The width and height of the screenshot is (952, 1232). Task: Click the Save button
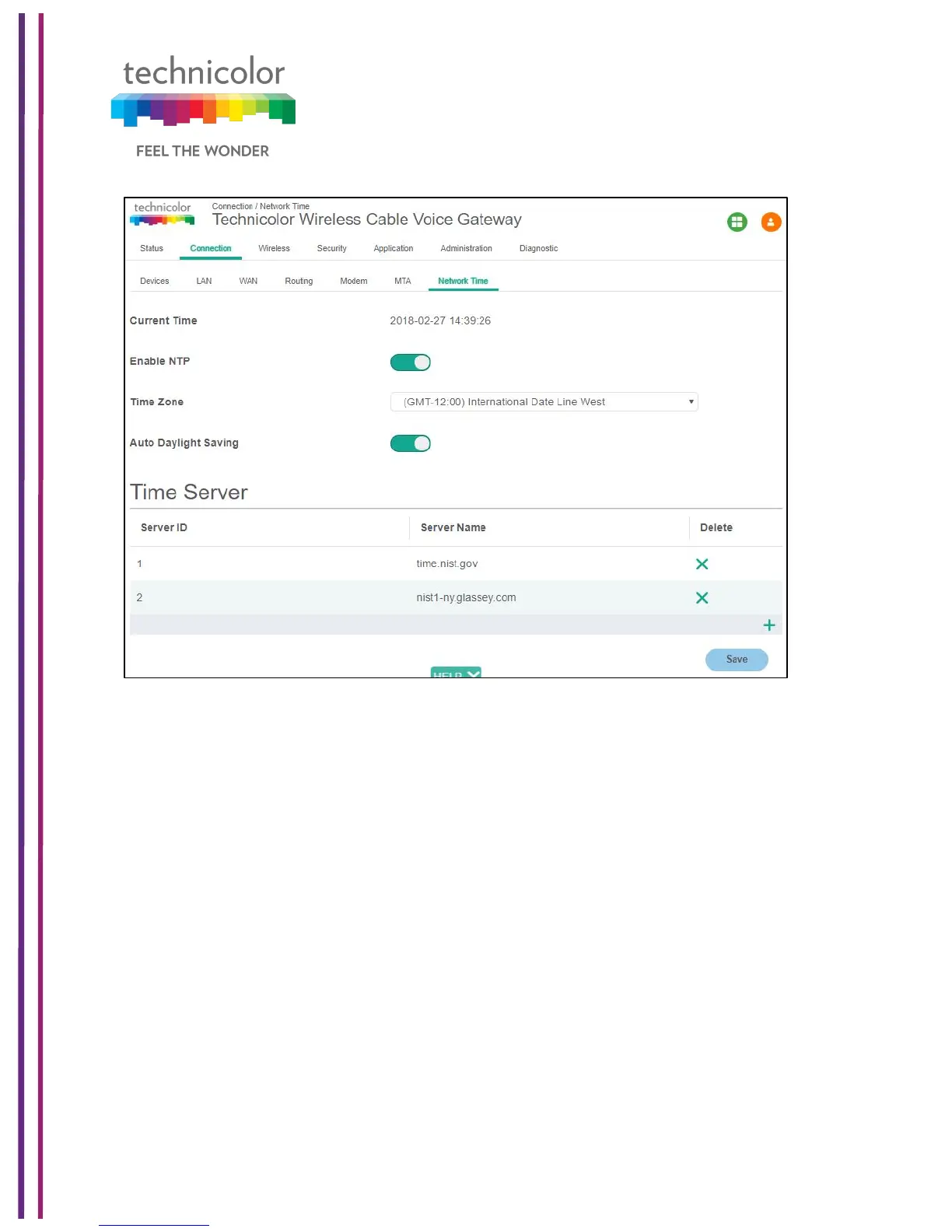click(x=737, y=660)
